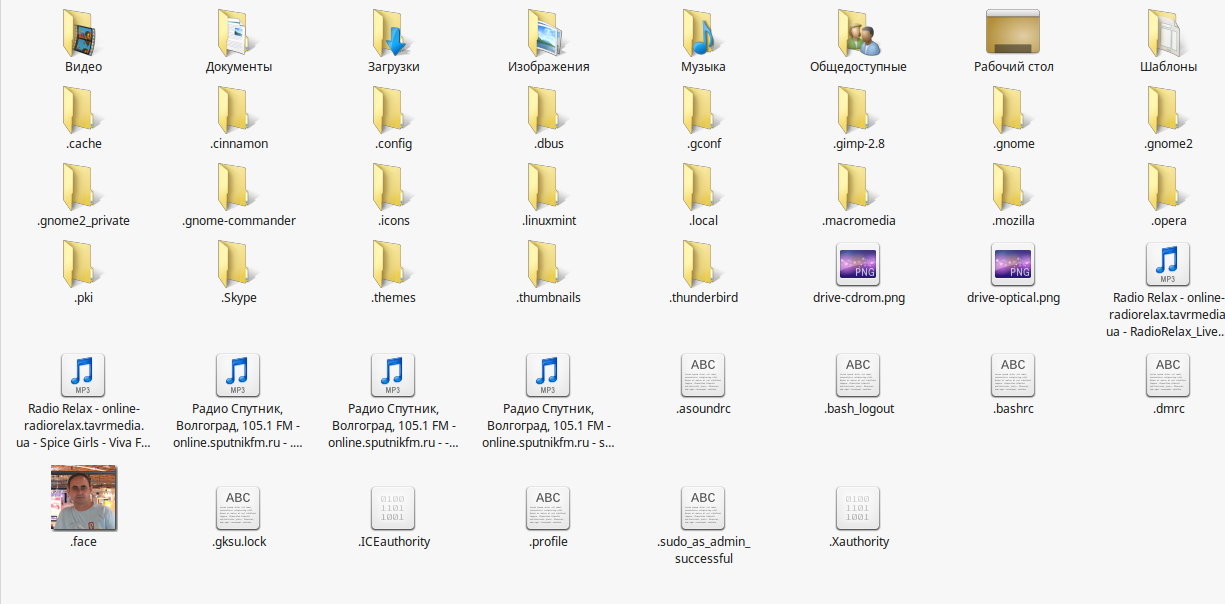This screenshot has height=604, width=1225.
Task: Select the Общедоступные public folder
Action: coord(858,33)
